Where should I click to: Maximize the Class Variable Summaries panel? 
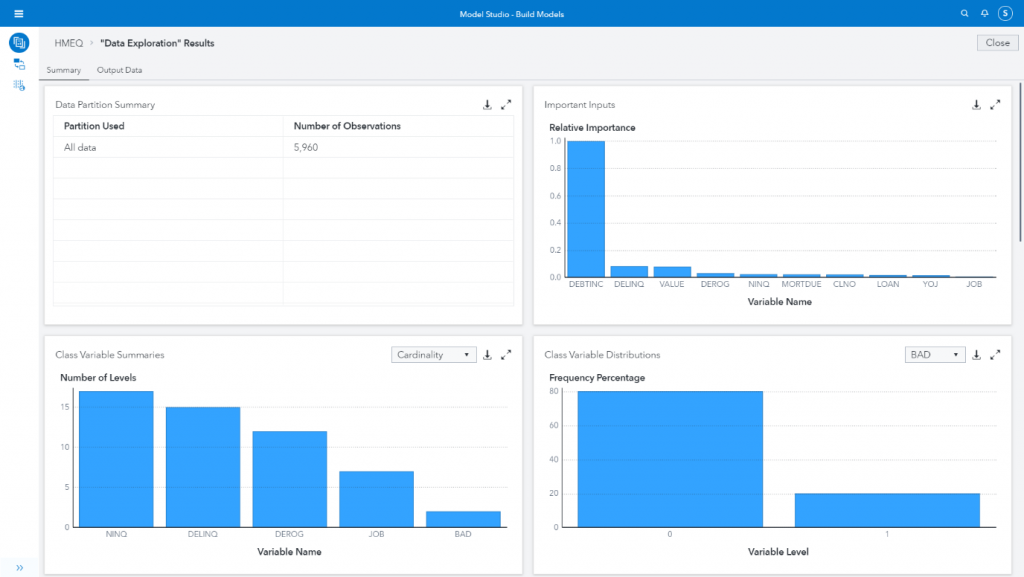pyautogui.click(x=507, y=354)
